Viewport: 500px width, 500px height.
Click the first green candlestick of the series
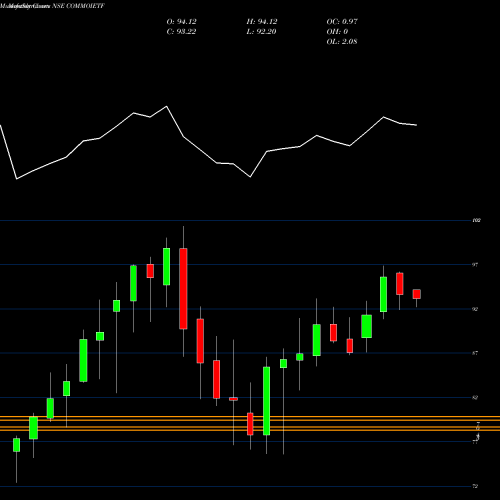[17, 445]
